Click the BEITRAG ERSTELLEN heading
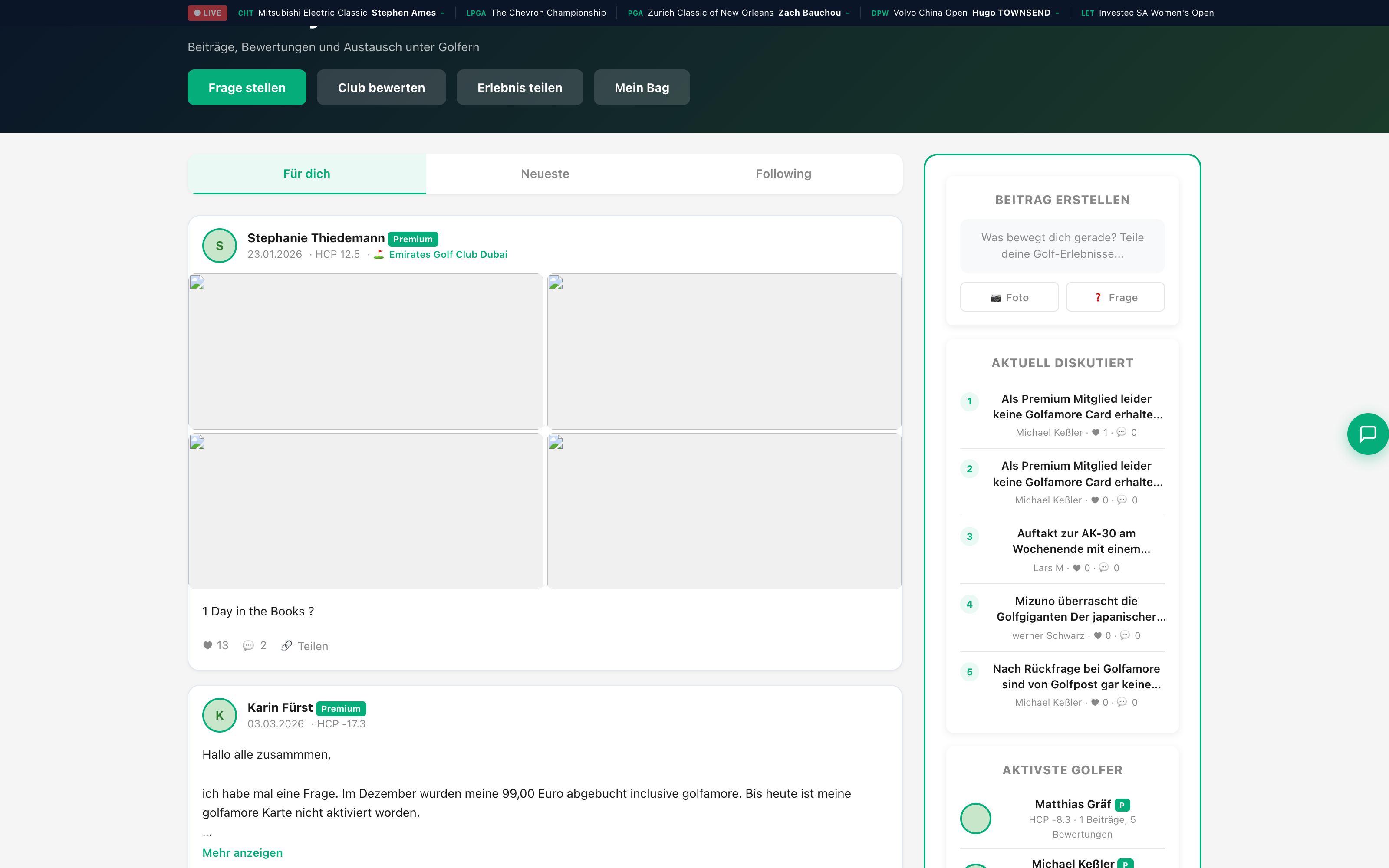 point(1063,200)
